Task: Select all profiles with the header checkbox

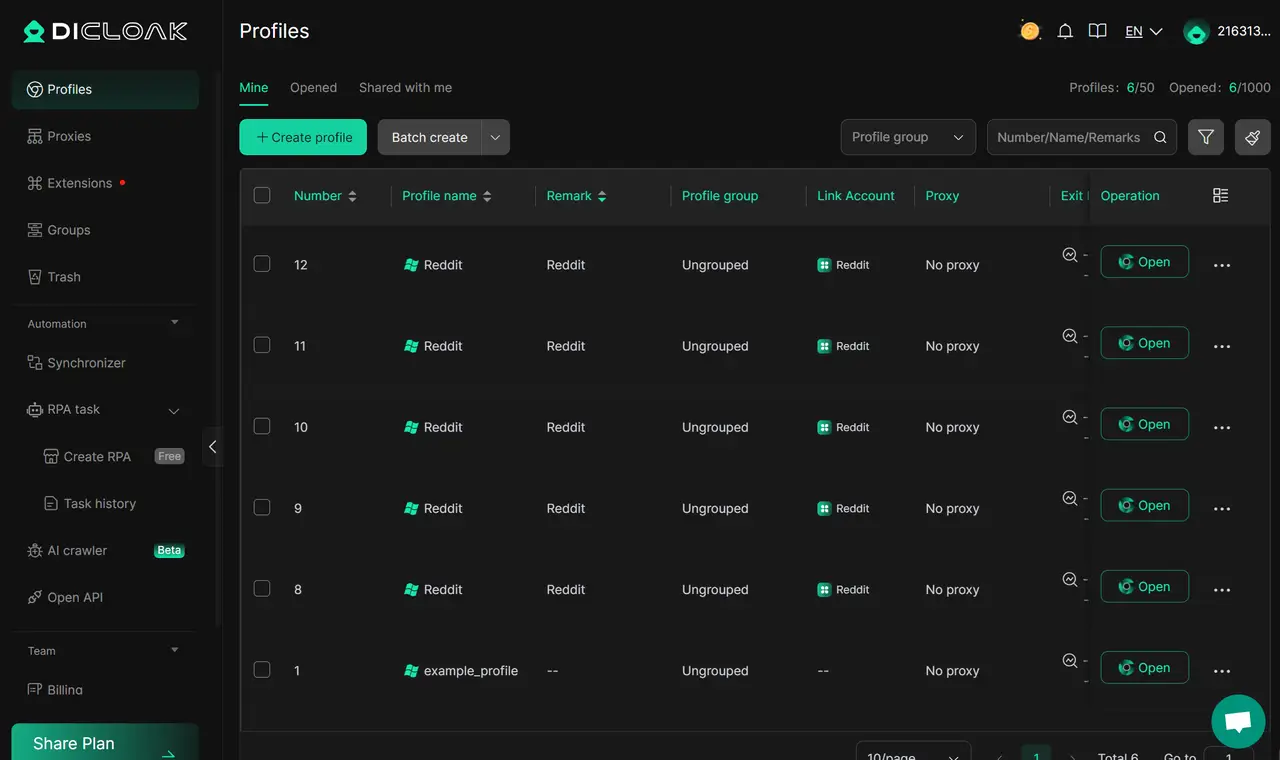Action: pos(262,196)
